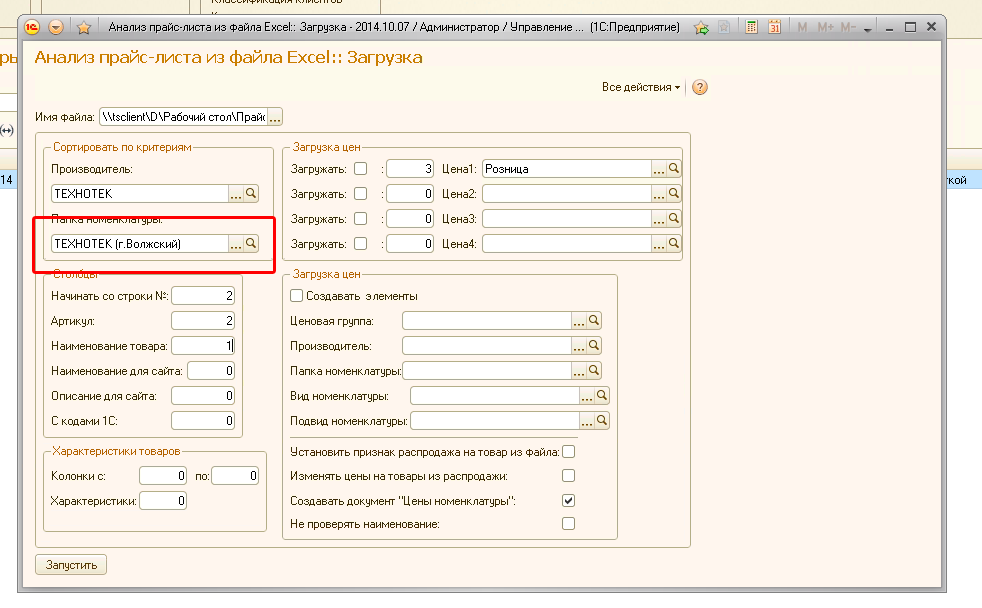This screenshot has height=608, width=982.
Task: Tick the Создавать элементы checkbox
Action: 297,296
